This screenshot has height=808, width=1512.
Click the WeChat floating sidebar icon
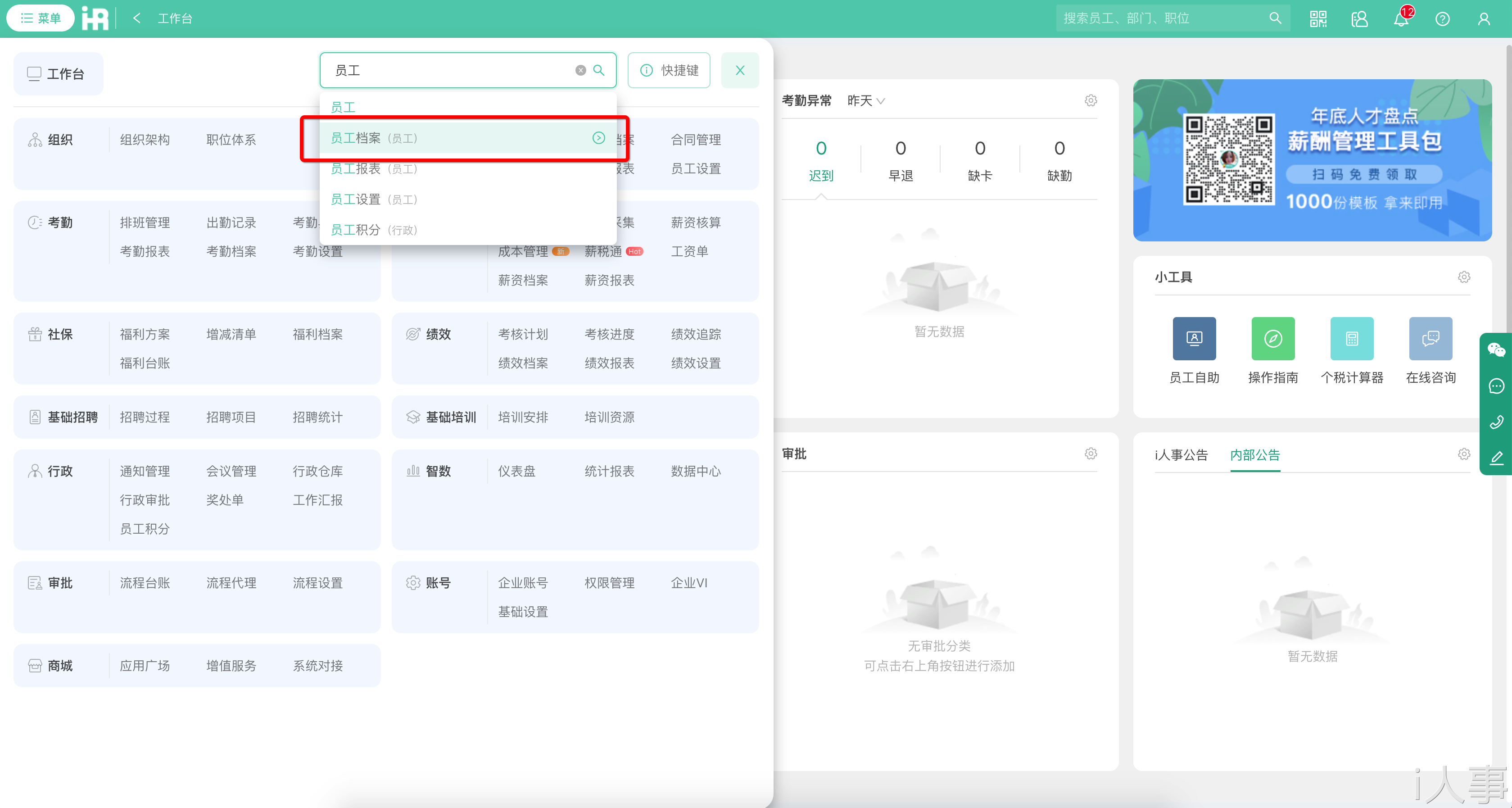pos(1496,350)
